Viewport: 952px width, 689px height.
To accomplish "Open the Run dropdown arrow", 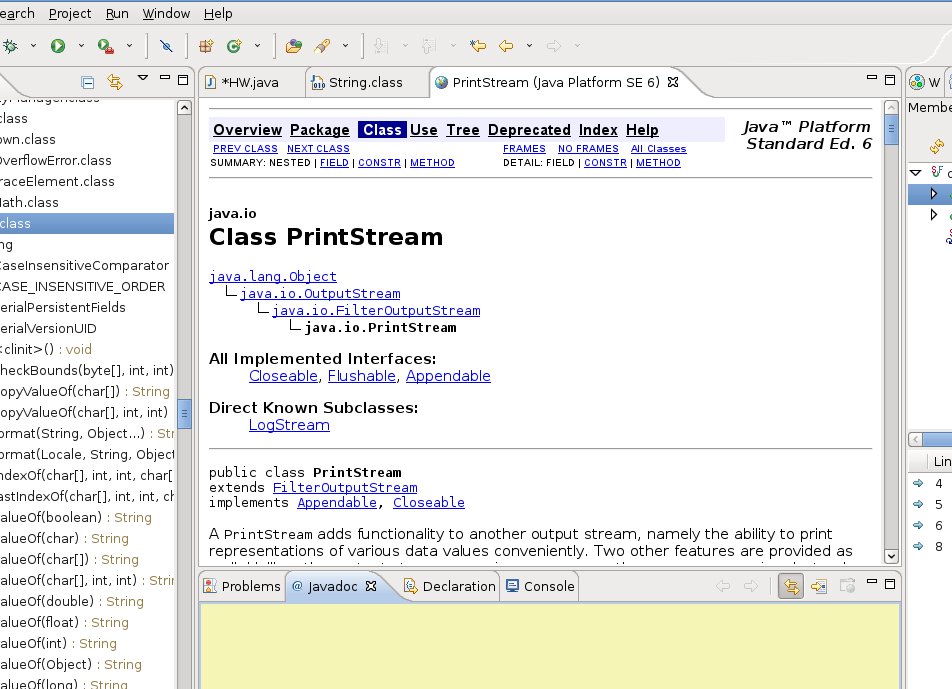I will (81, 46).
